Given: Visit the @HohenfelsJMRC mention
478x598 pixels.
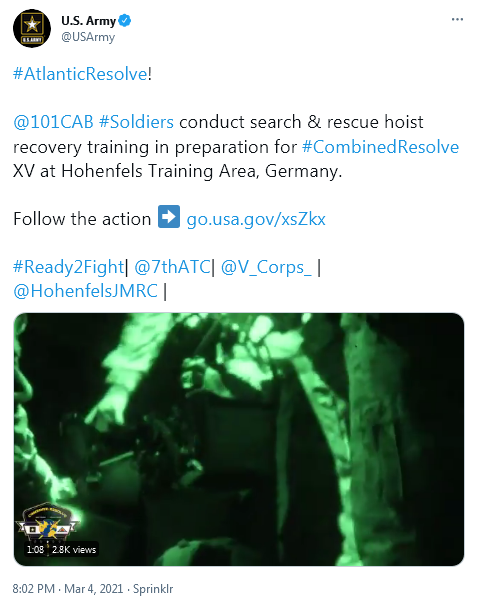Looking at the screenshot, I should click(x=85, y=291).
